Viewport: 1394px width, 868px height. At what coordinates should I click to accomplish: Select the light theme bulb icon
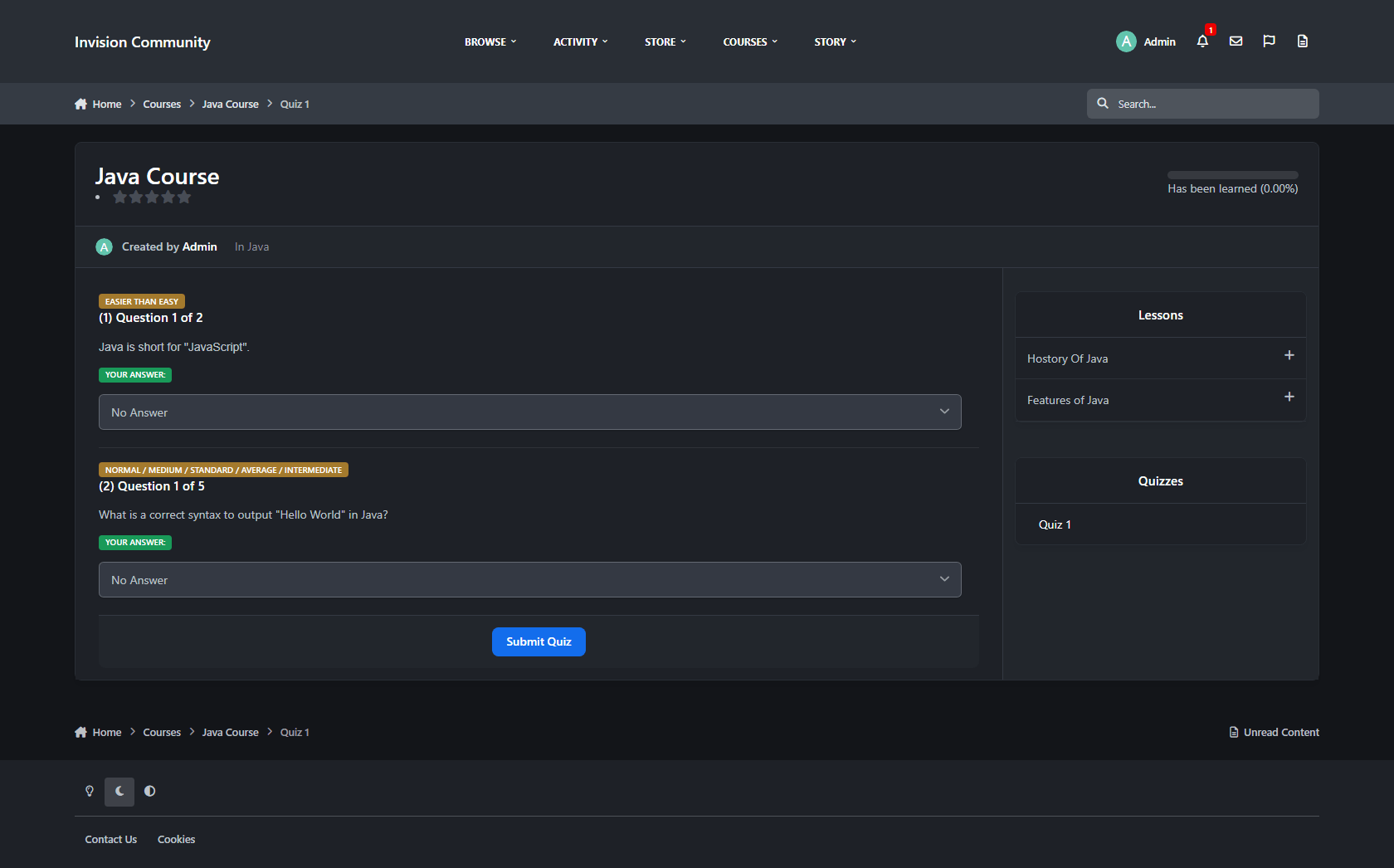pos(90,791)
